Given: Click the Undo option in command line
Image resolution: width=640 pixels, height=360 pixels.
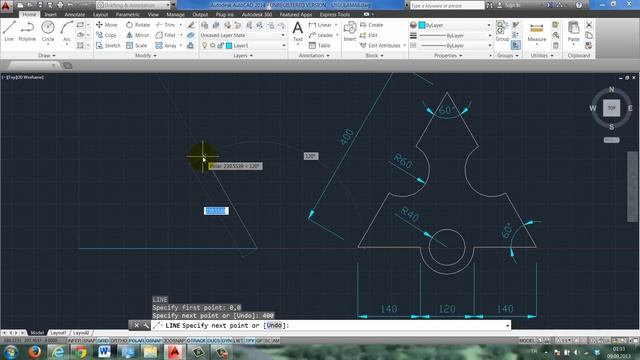Looking at the screenshot, I should click(x=274, y=325).
